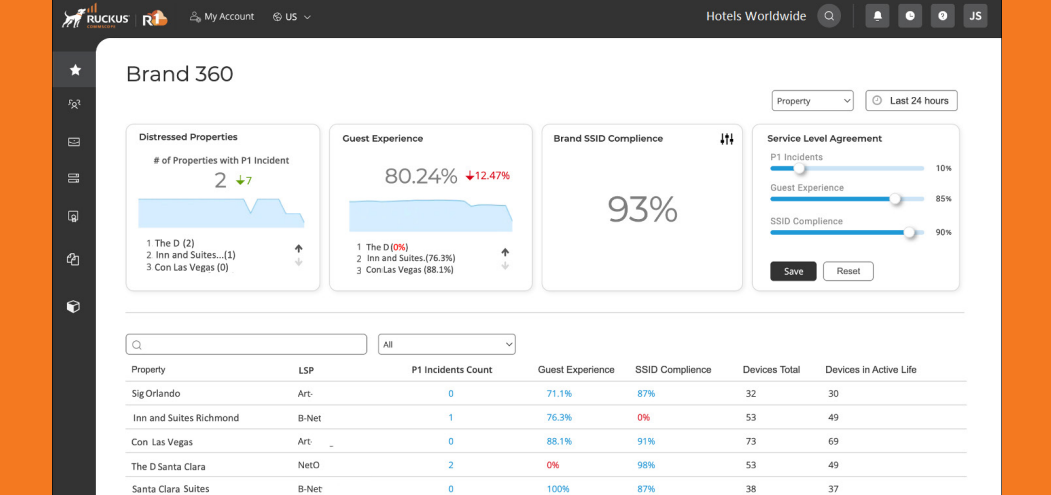Open the All filter dropdown
Viewport: 1051px width, 495px height.
coord(446,344)
